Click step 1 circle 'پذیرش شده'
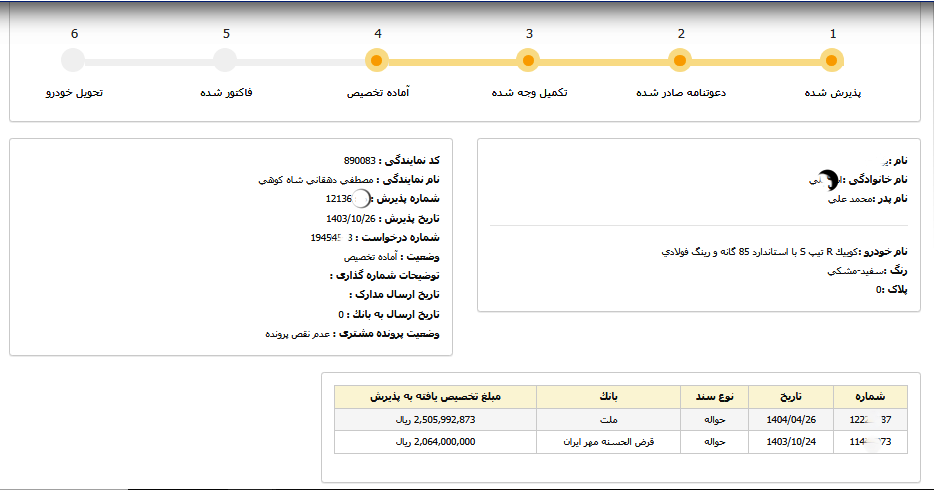This screenshot has height=490, width=934. (x=832, y=61)
